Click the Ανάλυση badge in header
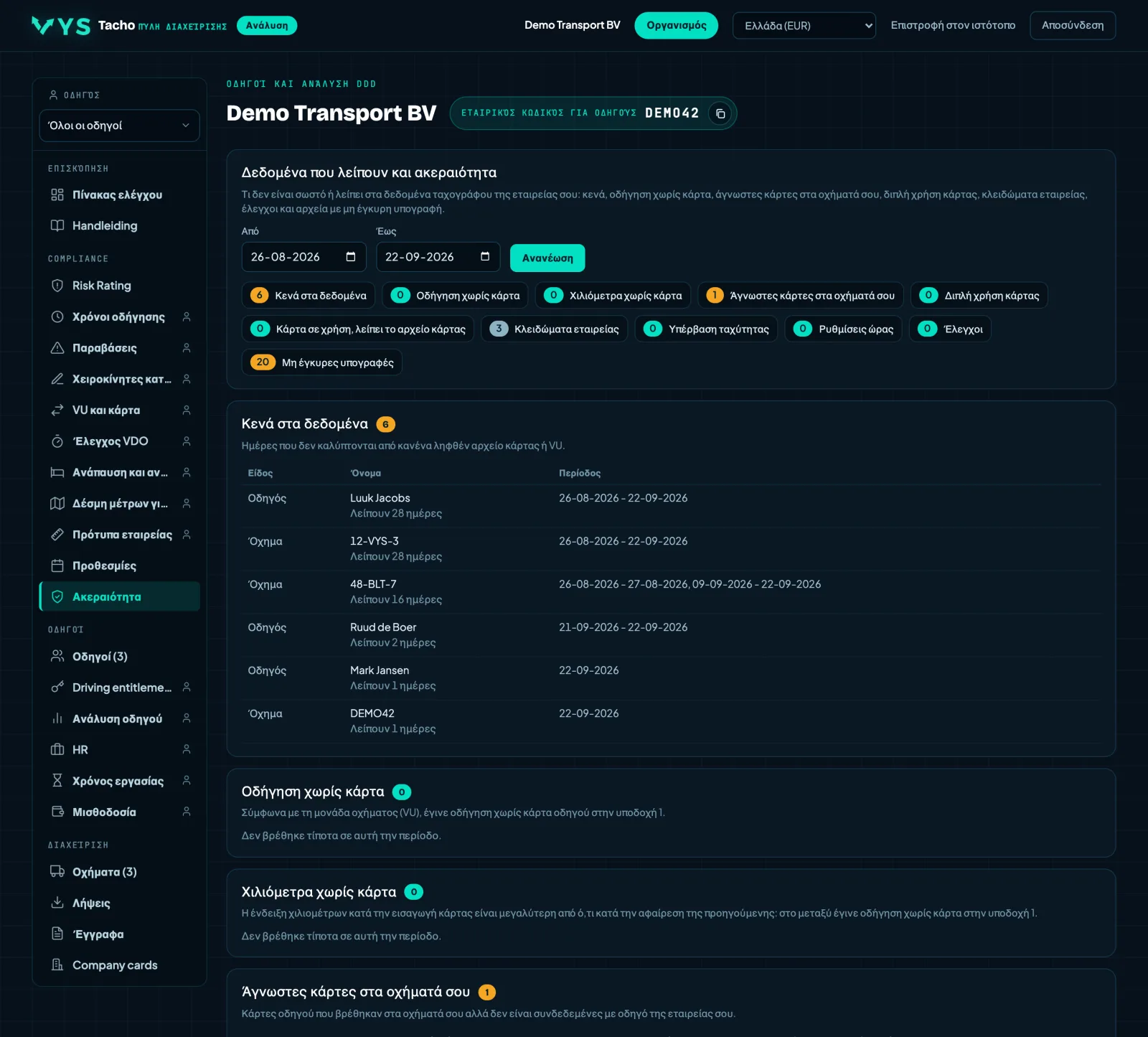This screenshot has height=1037, width=1148. tap(267, 26)
